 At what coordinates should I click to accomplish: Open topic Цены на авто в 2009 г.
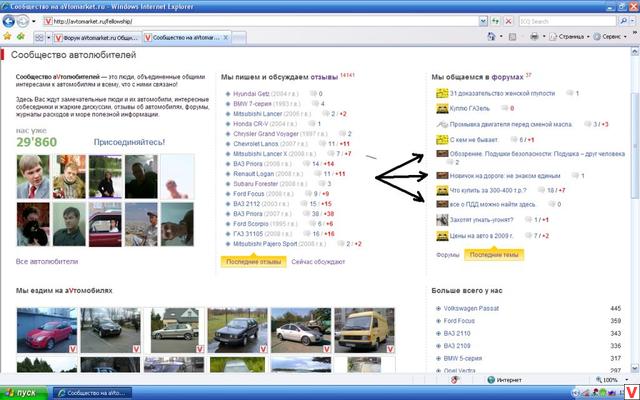pyautogui.click(x=482, y=236)
